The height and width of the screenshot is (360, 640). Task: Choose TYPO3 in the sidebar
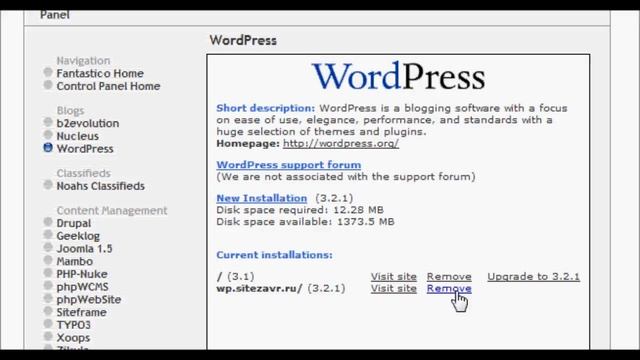coord(73,325)
